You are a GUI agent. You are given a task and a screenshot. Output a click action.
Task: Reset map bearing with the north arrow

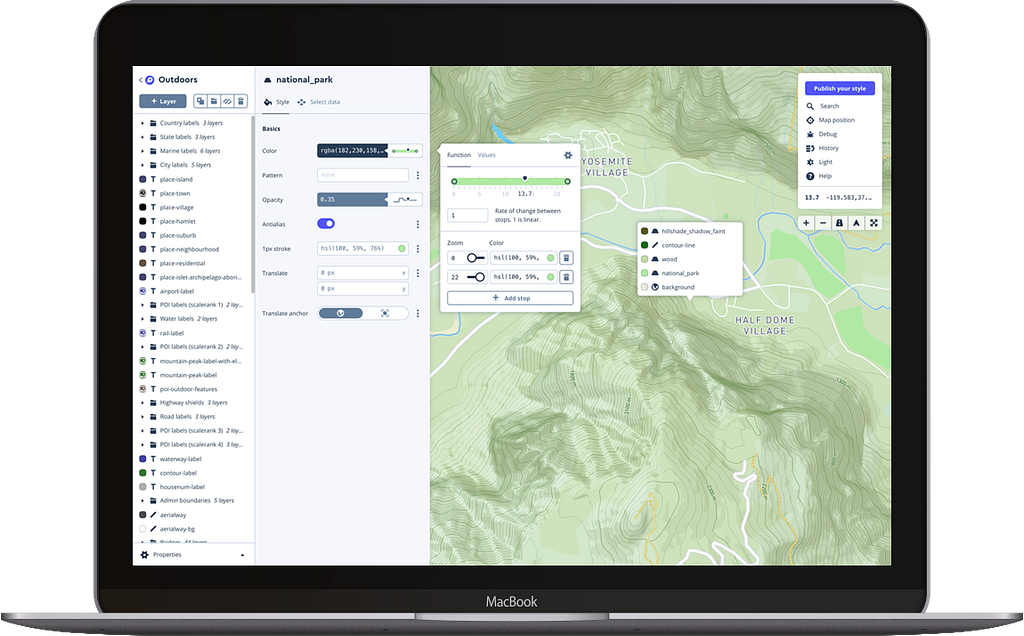856,223
